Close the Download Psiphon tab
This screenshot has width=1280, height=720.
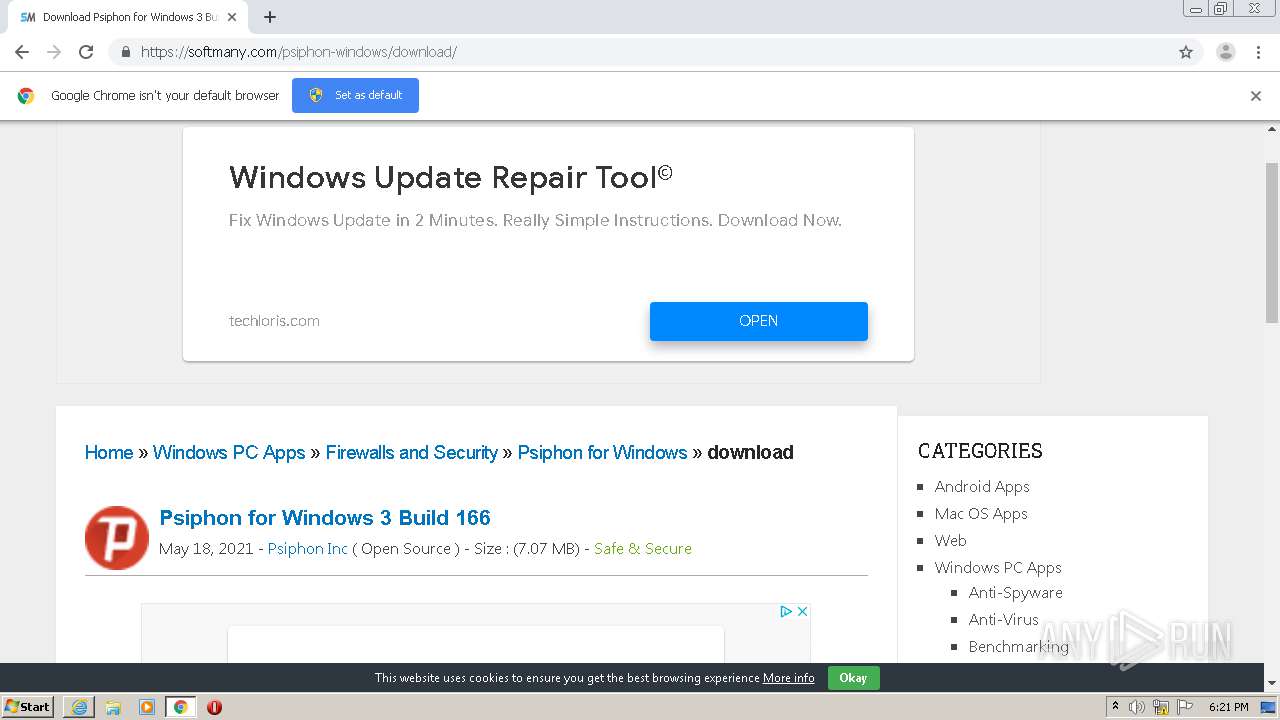(233, 17)
